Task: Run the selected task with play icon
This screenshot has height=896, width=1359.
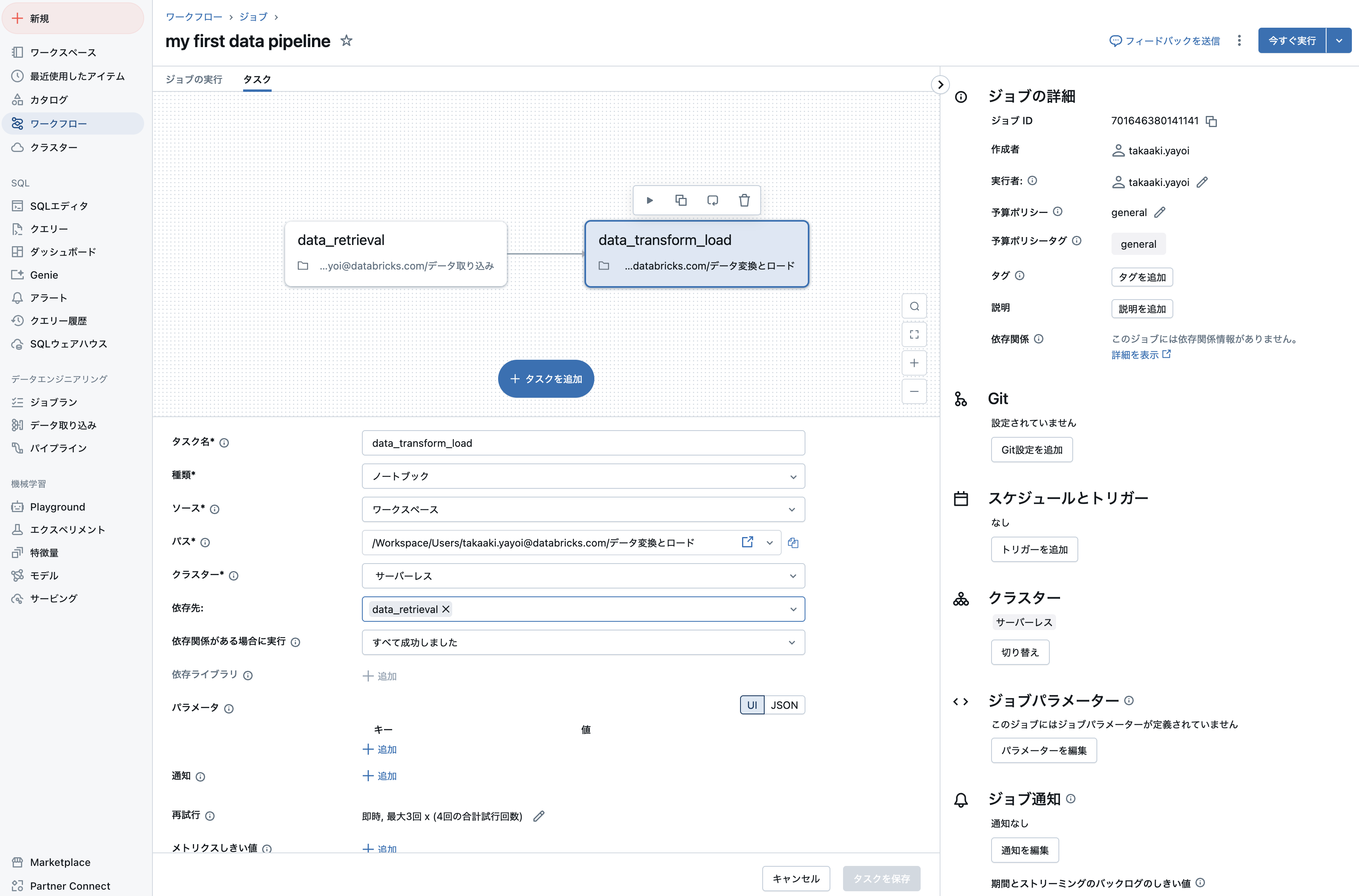Action: point(649,201)
